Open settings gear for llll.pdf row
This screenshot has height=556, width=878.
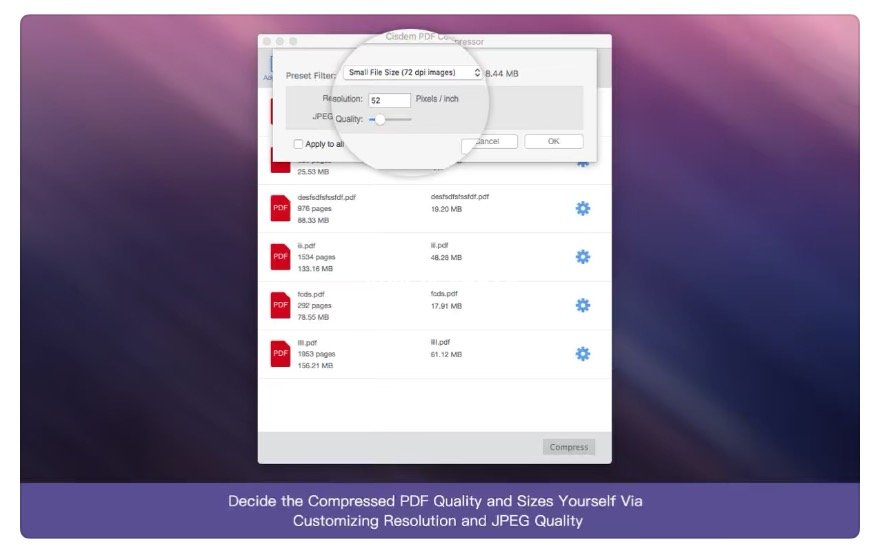pos(583,354)
